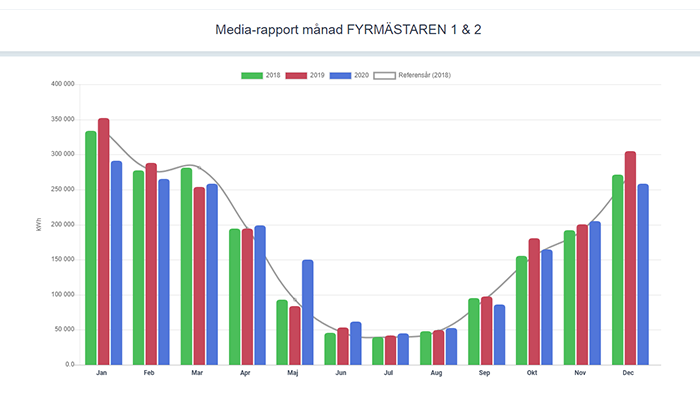Click the Jul label on the x-axis
This screenshot has height=400, width=700.
(x=389, y=372)
